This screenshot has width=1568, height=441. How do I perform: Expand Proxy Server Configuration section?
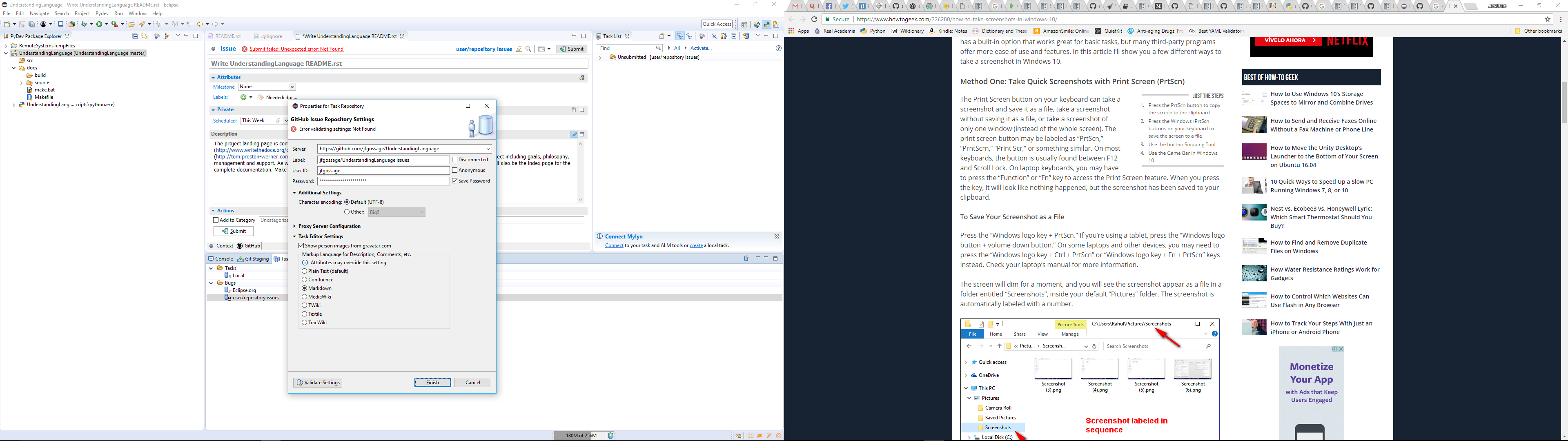click(x=294, y=227)
